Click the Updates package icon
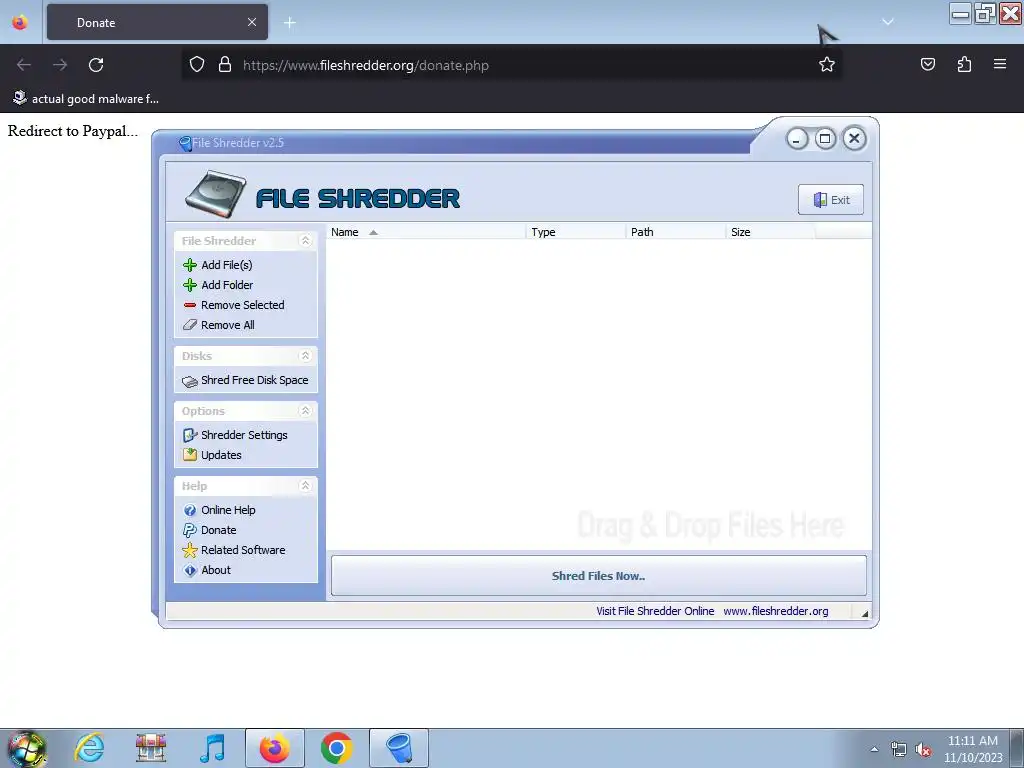 click(x=190, y=455)
